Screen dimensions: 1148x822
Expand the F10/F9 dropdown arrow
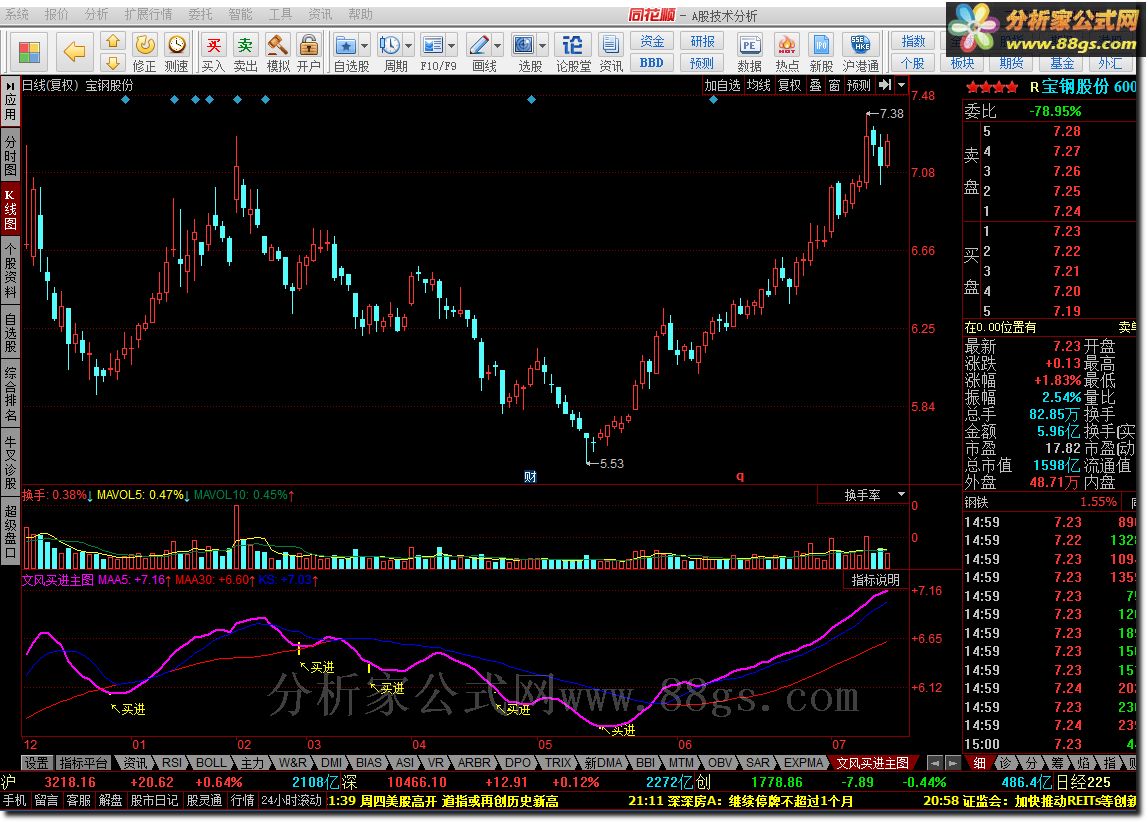click(452, 46)
